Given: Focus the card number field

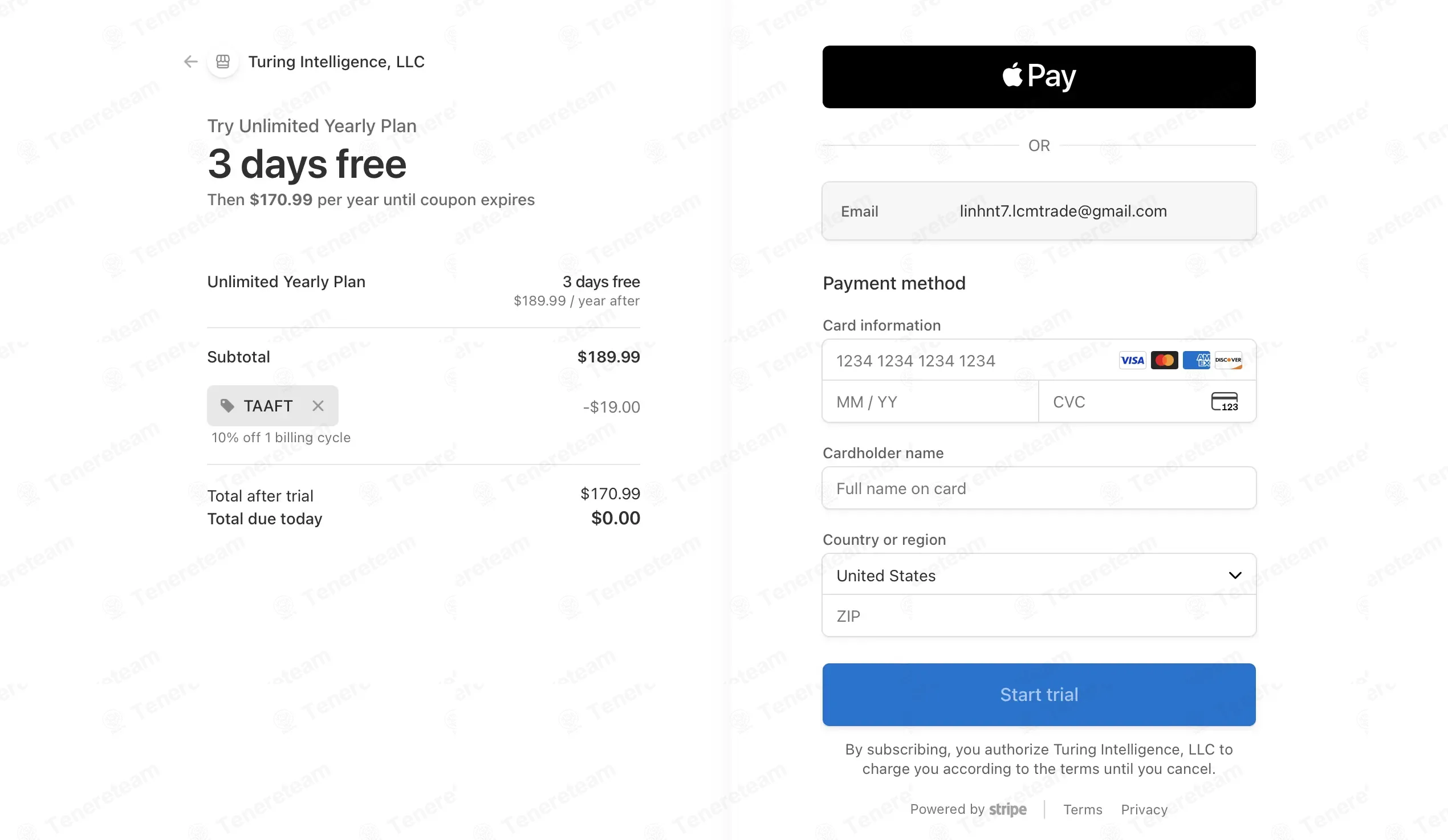Looking at the screenshot, I should (965, 361).
